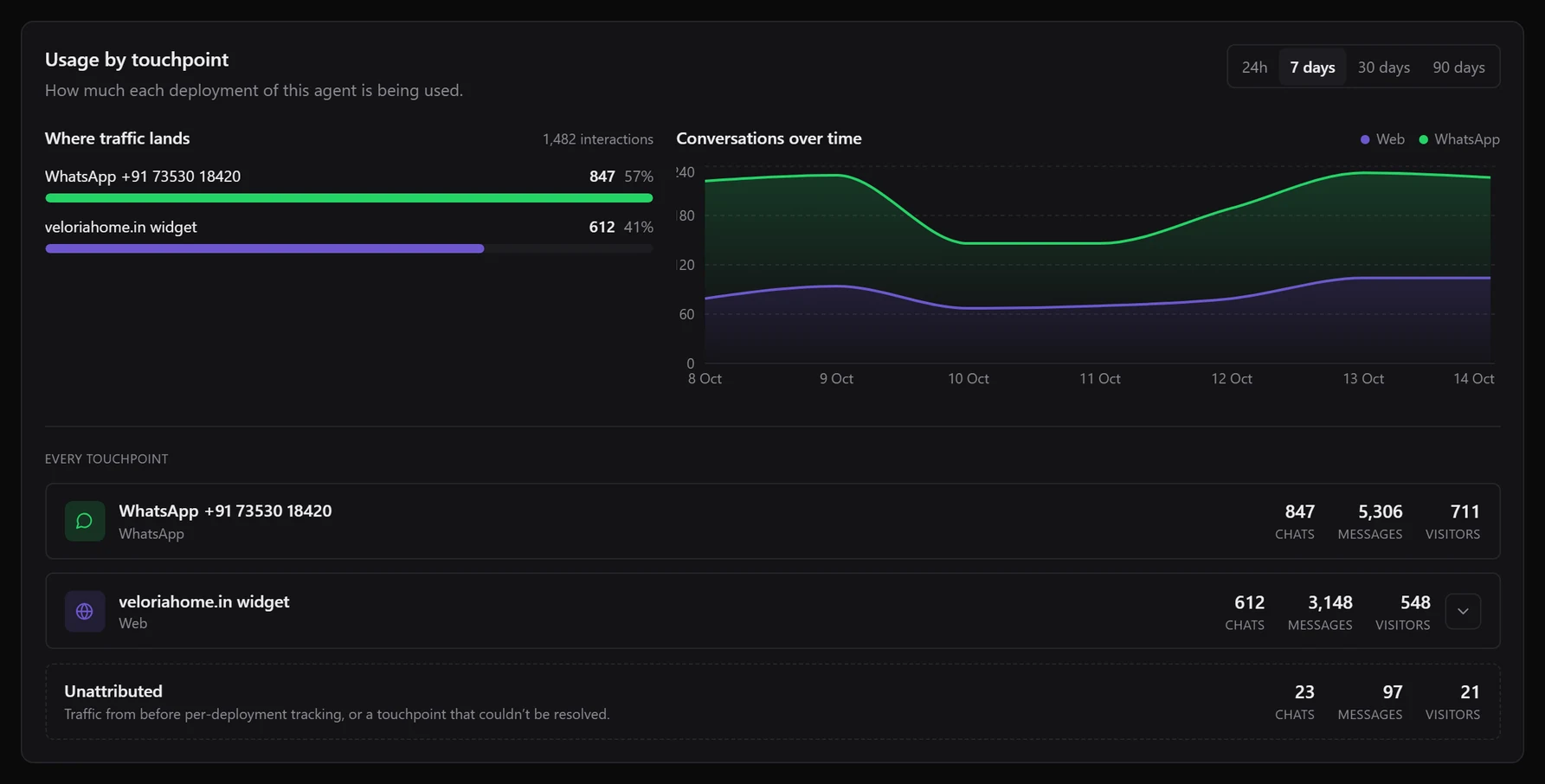
Task: Toggle the Web series in chart legend
Action: 1382,138
